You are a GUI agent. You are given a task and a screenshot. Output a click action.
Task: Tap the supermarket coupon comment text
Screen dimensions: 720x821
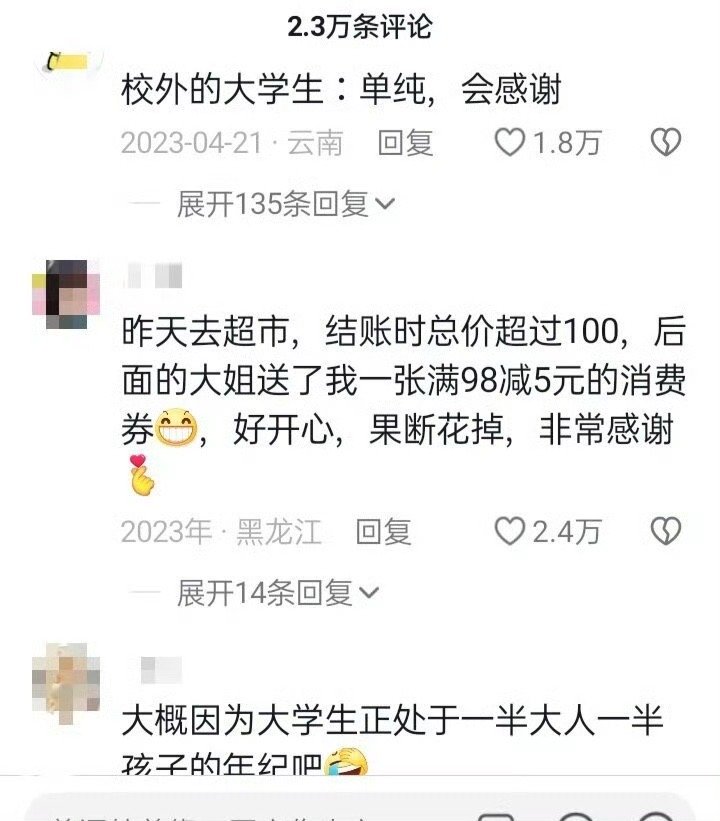[404, 405]
